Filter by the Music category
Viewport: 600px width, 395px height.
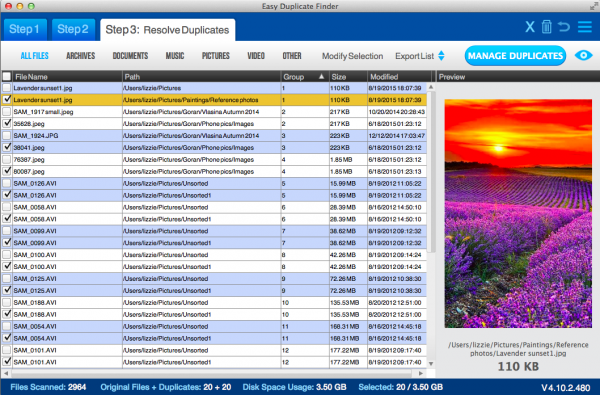click(175, 56)
